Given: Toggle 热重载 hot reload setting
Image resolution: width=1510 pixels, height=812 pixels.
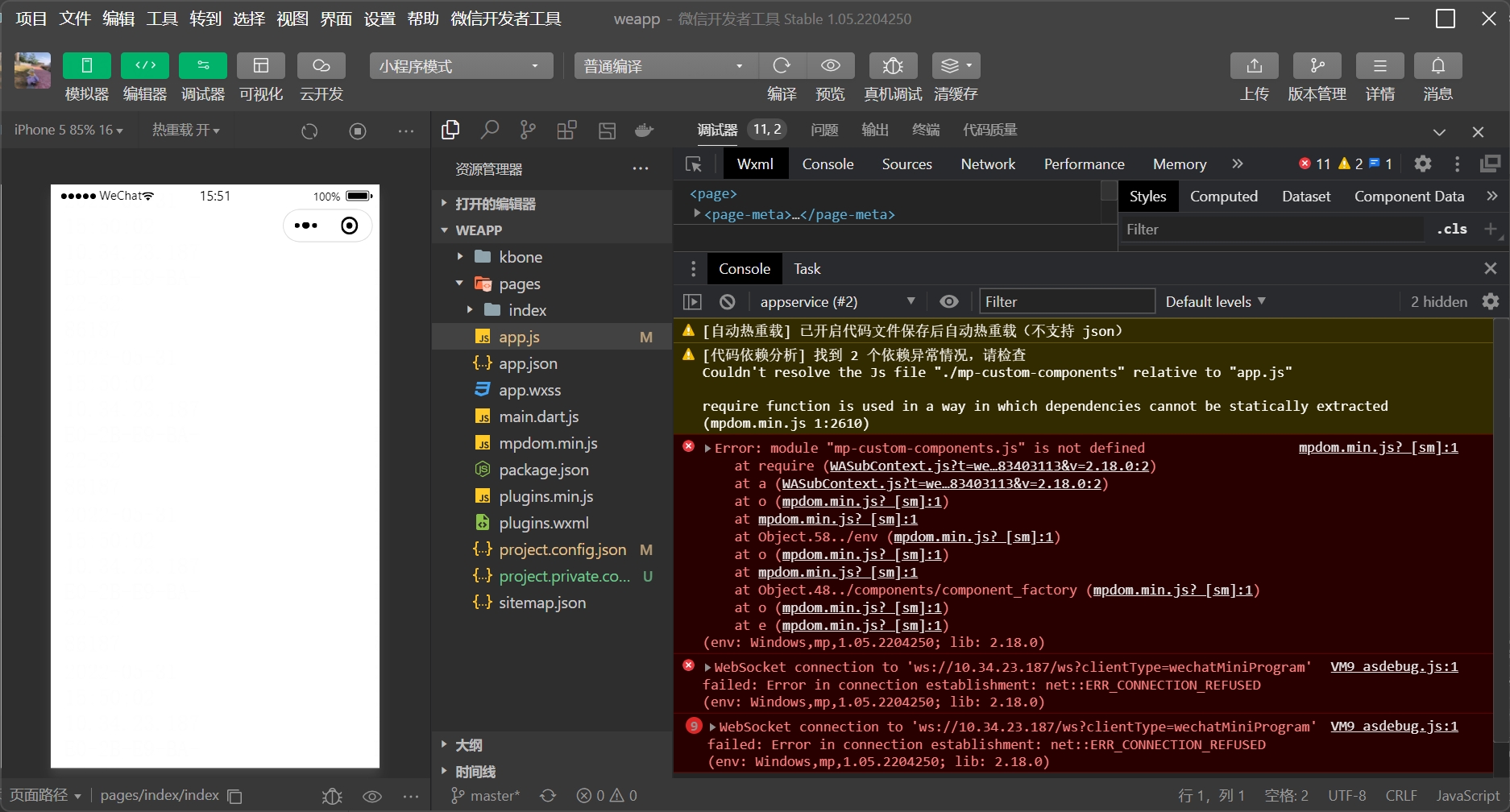Looking at the screenshot, I should click(184, 130).
